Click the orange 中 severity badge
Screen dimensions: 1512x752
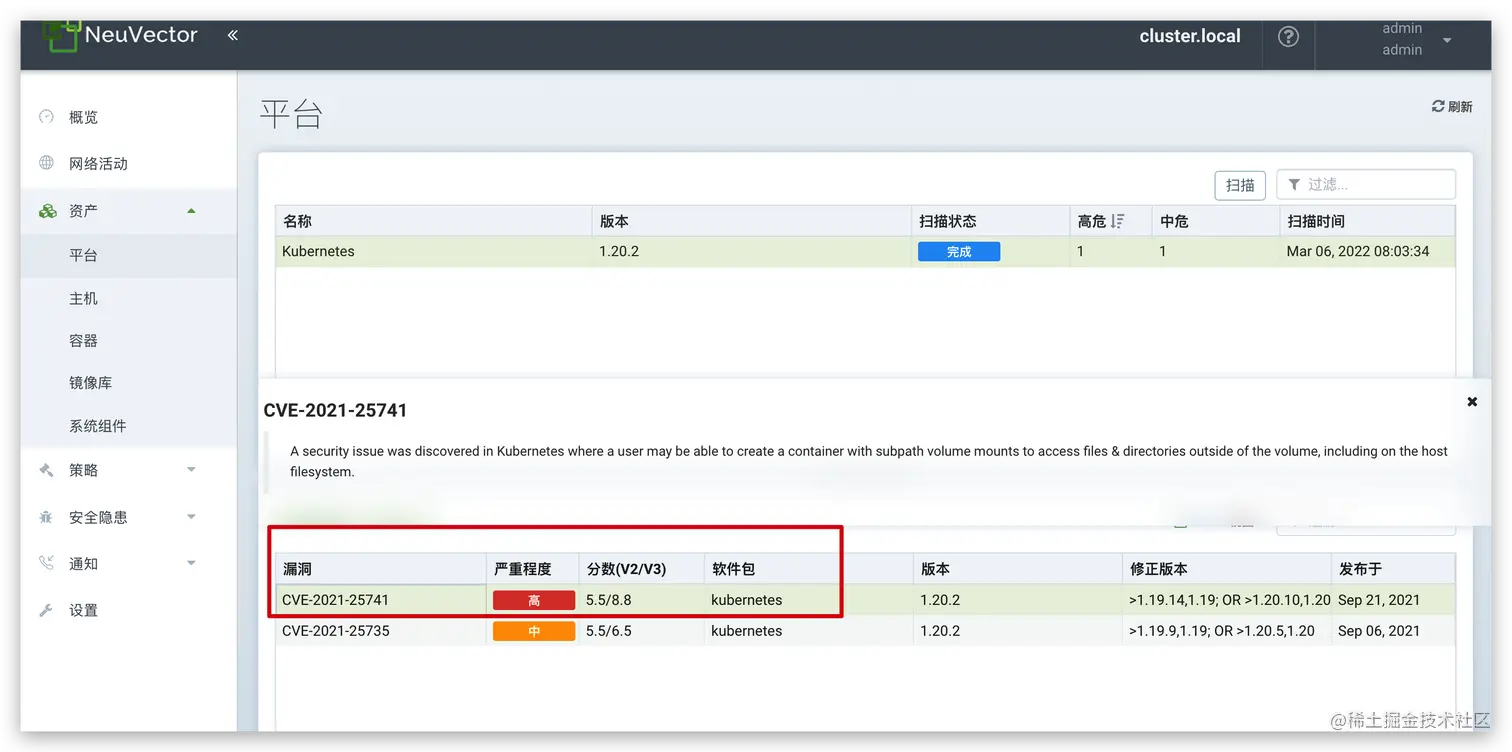[534, 631]
